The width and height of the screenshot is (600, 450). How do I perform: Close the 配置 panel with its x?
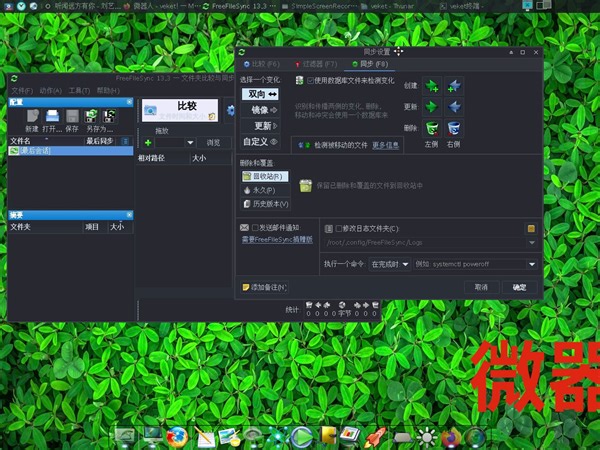coord(129,102)
